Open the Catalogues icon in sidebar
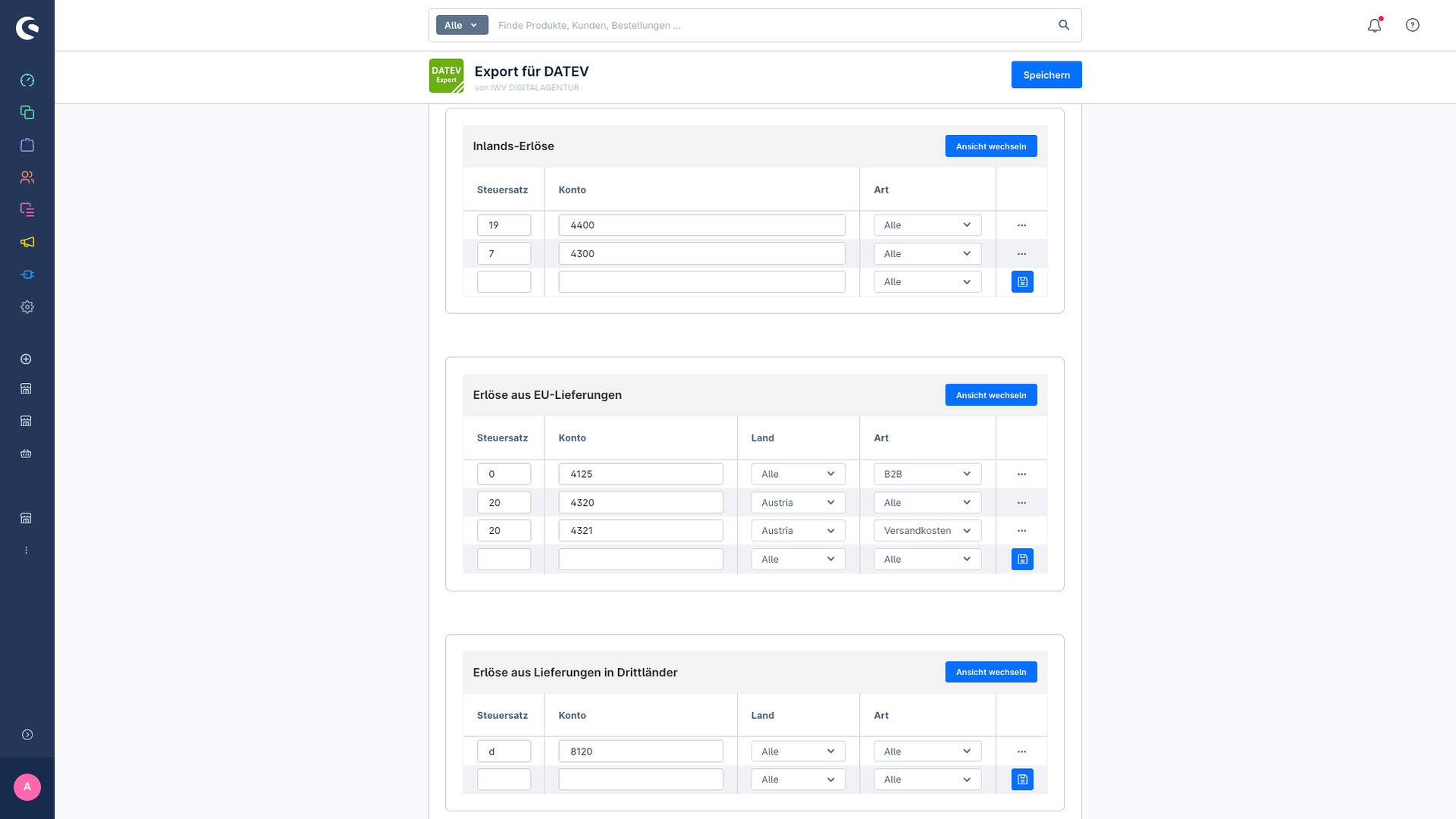This screenshot has height=819, width=1456. pyautogui.click(x=27, y=112)
